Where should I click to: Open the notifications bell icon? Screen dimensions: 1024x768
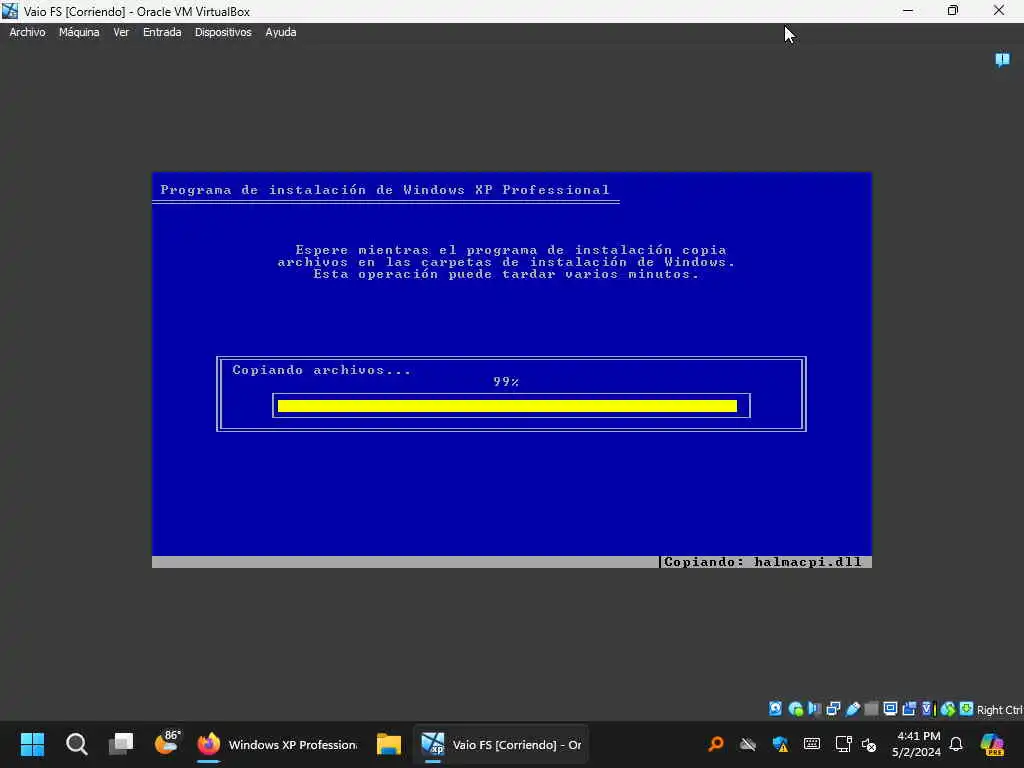(x=956, y=744)
